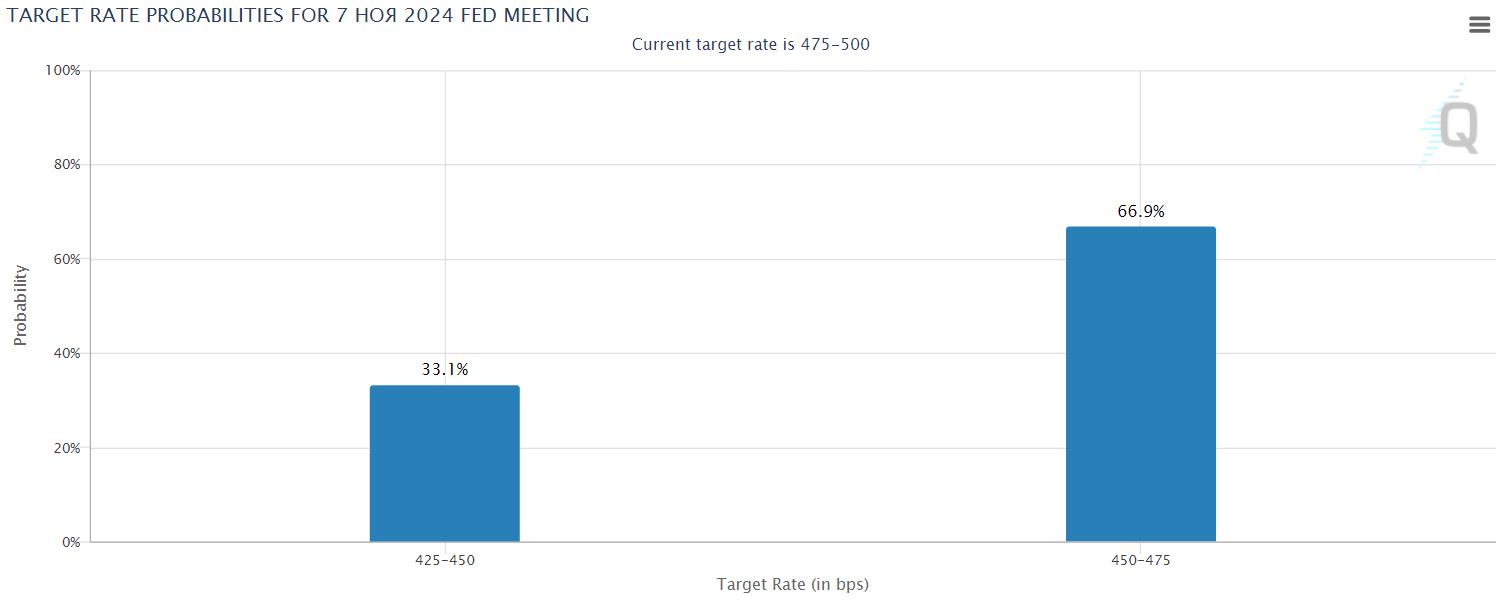
Task: Click the Probability y-axis title
Action: pyautogui.click(x=20, y=305)
